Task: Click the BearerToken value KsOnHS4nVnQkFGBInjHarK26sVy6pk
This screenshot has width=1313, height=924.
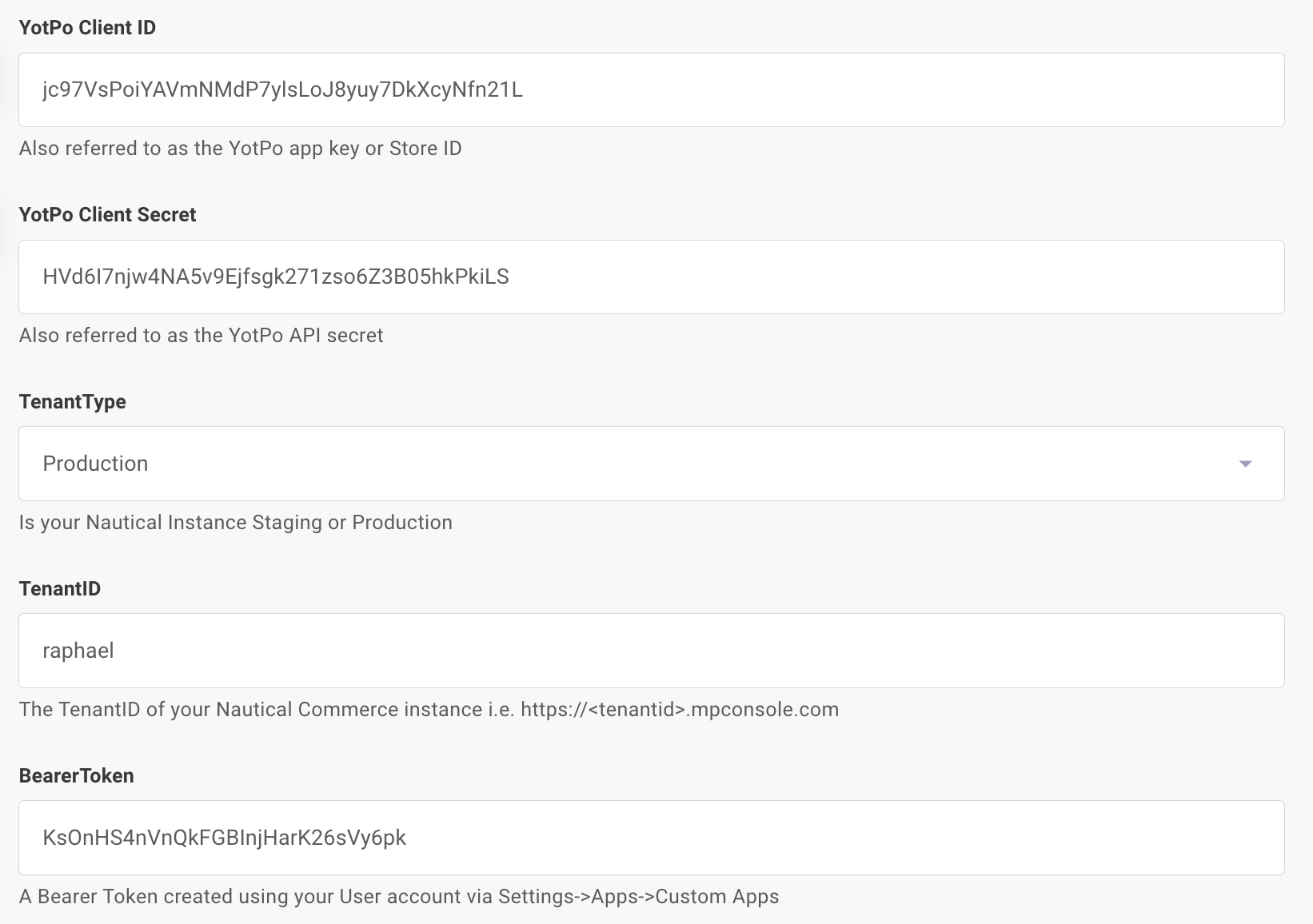Action: 225,837
